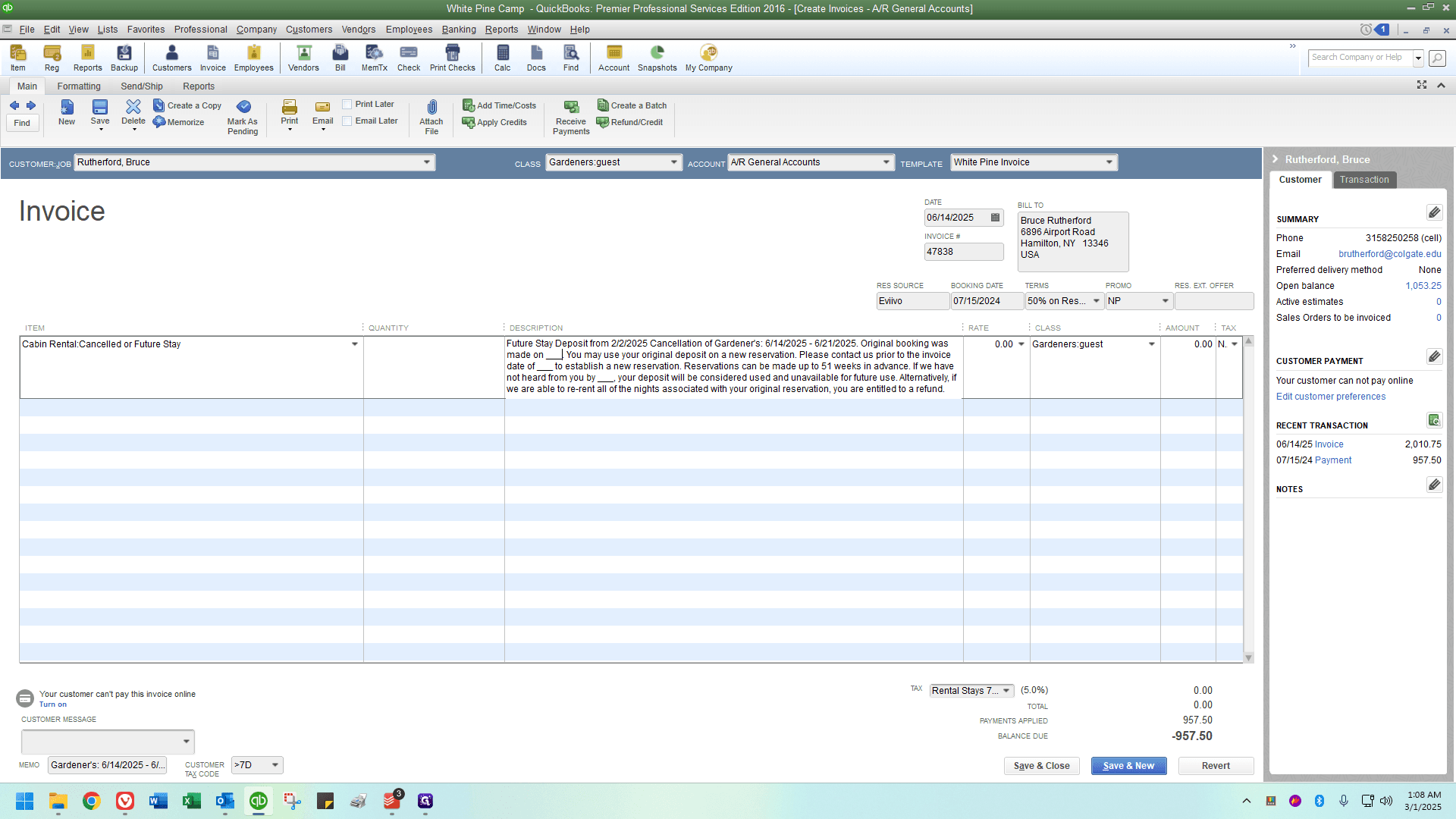Viewport: 1456px width, 819px height.
Task: Open the Lists menu
Action: click(x=108, y=30)
